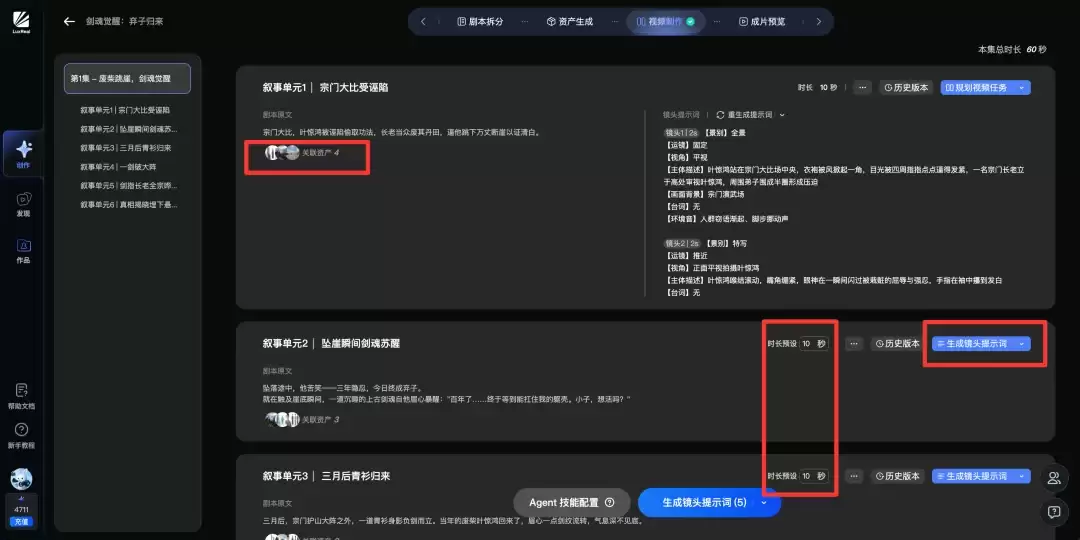Open the more-options ellipsis for 叙事单元1
This screenshot has width=1080, height=540.
[863, 87]
